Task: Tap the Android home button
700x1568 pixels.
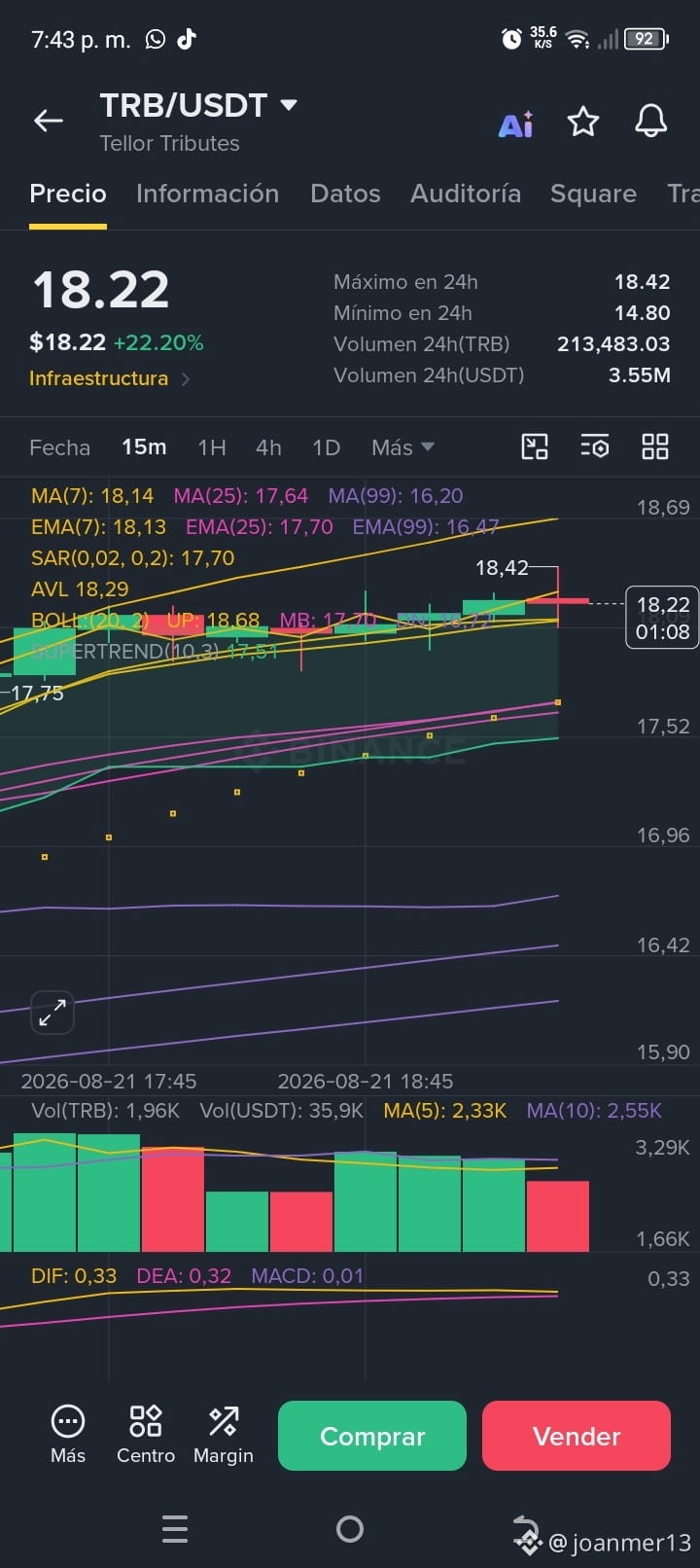Action: coord(350,1529)
